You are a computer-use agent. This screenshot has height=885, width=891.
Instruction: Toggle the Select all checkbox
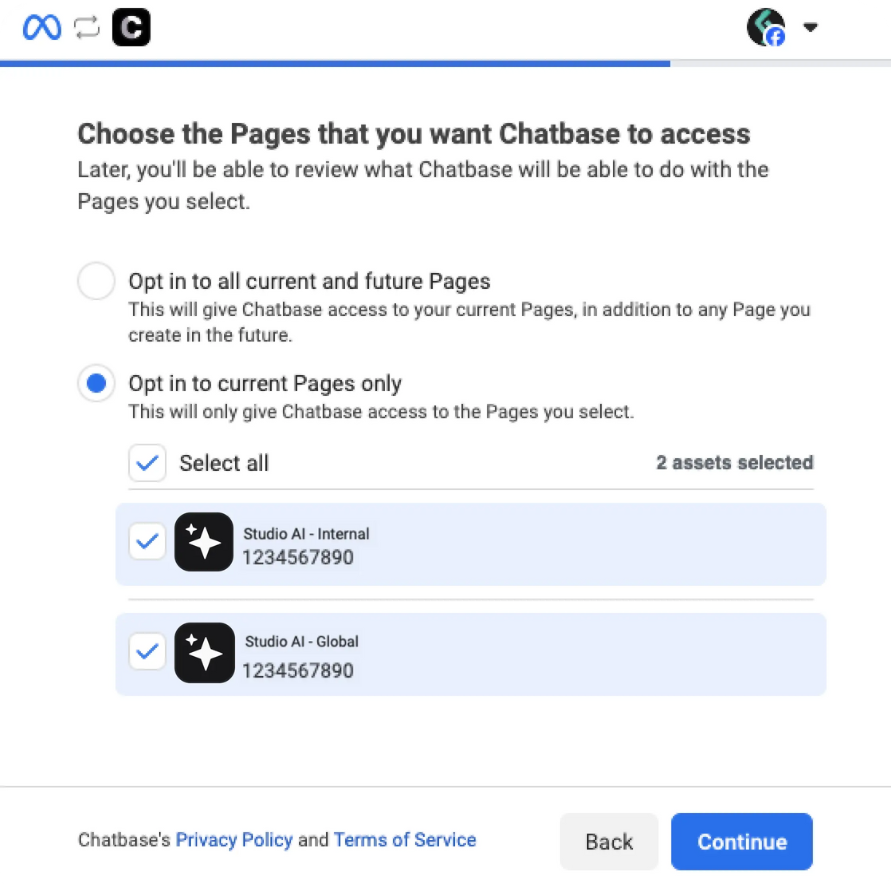pyautogui.click(x=147, y=463)
